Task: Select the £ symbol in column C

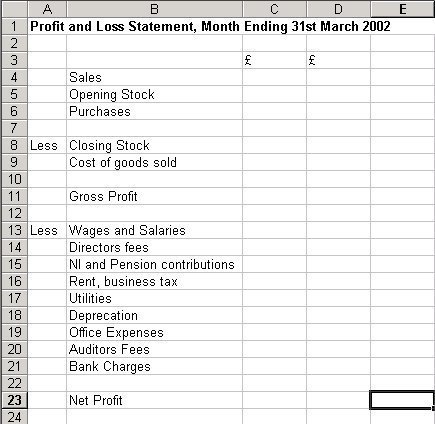Action: [x=248, y=60]
